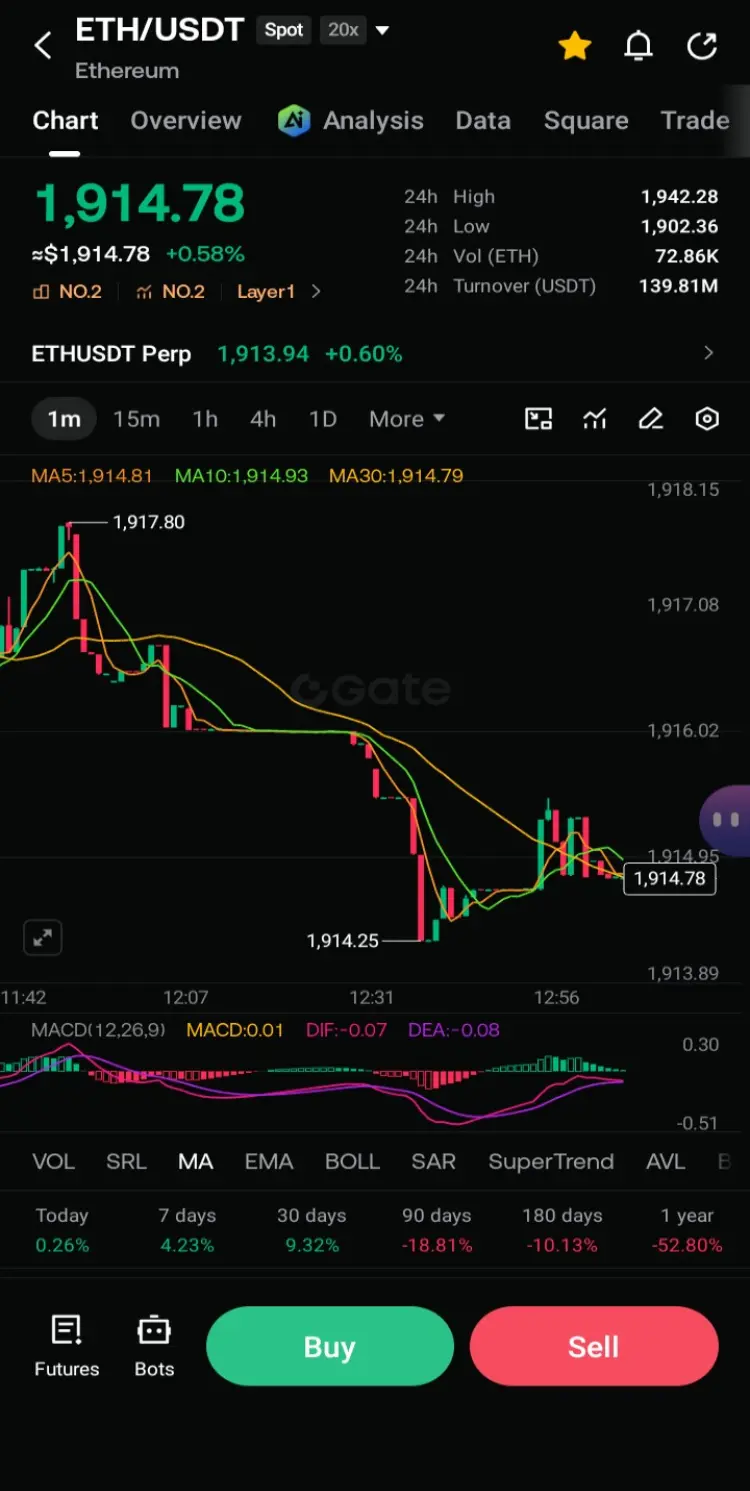This screenshot has width=750, height=1491.
Task: Select the 1m timeframe
Action: tap(64, 419)
